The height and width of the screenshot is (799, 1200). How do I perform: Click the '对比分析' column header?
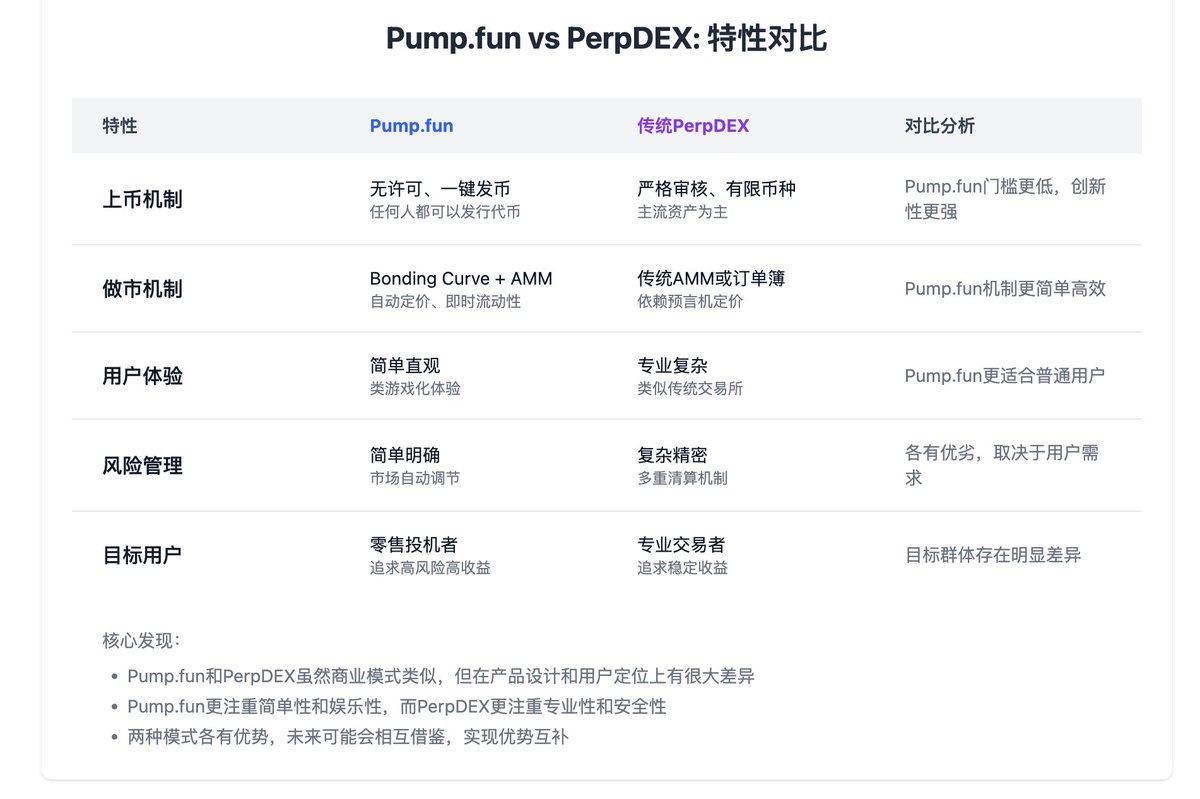pos(939,126)
